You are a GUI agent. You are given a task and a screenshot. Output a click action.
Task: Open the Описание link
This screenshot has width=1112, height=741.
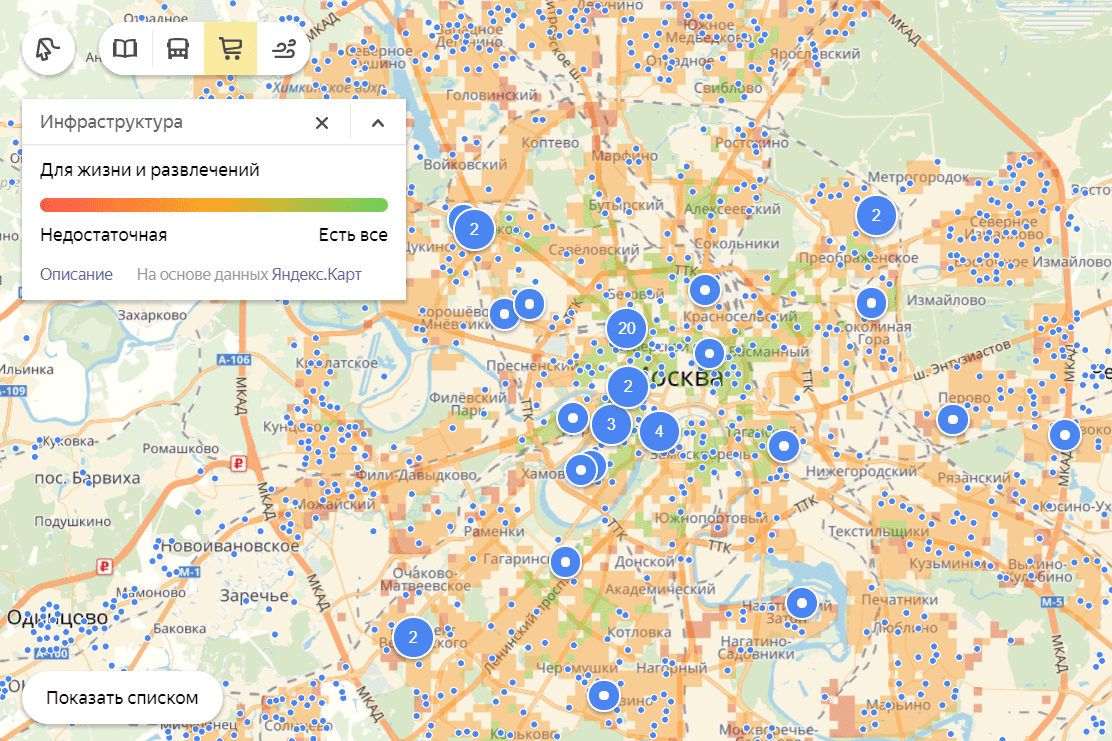(76, 274)
